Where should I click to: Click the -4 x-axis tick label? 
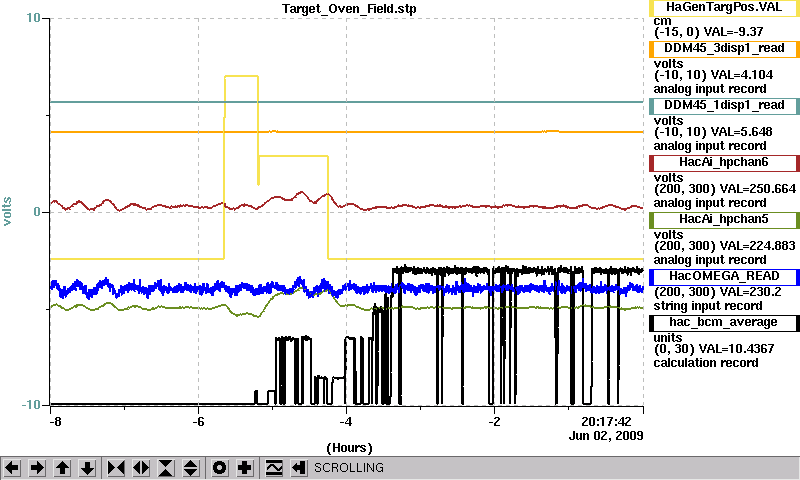coord(346,422)
